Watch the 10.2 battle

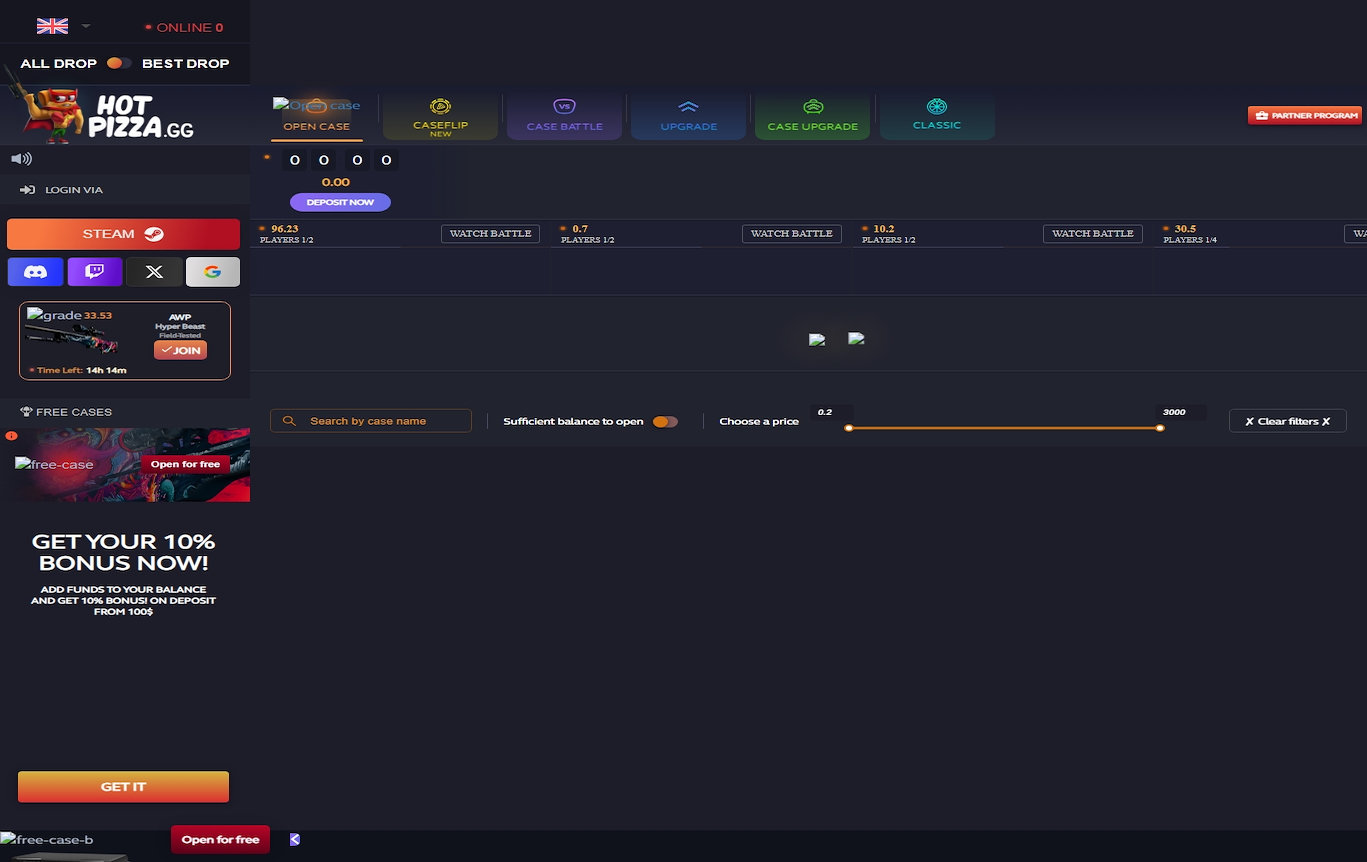point(1092,233)
